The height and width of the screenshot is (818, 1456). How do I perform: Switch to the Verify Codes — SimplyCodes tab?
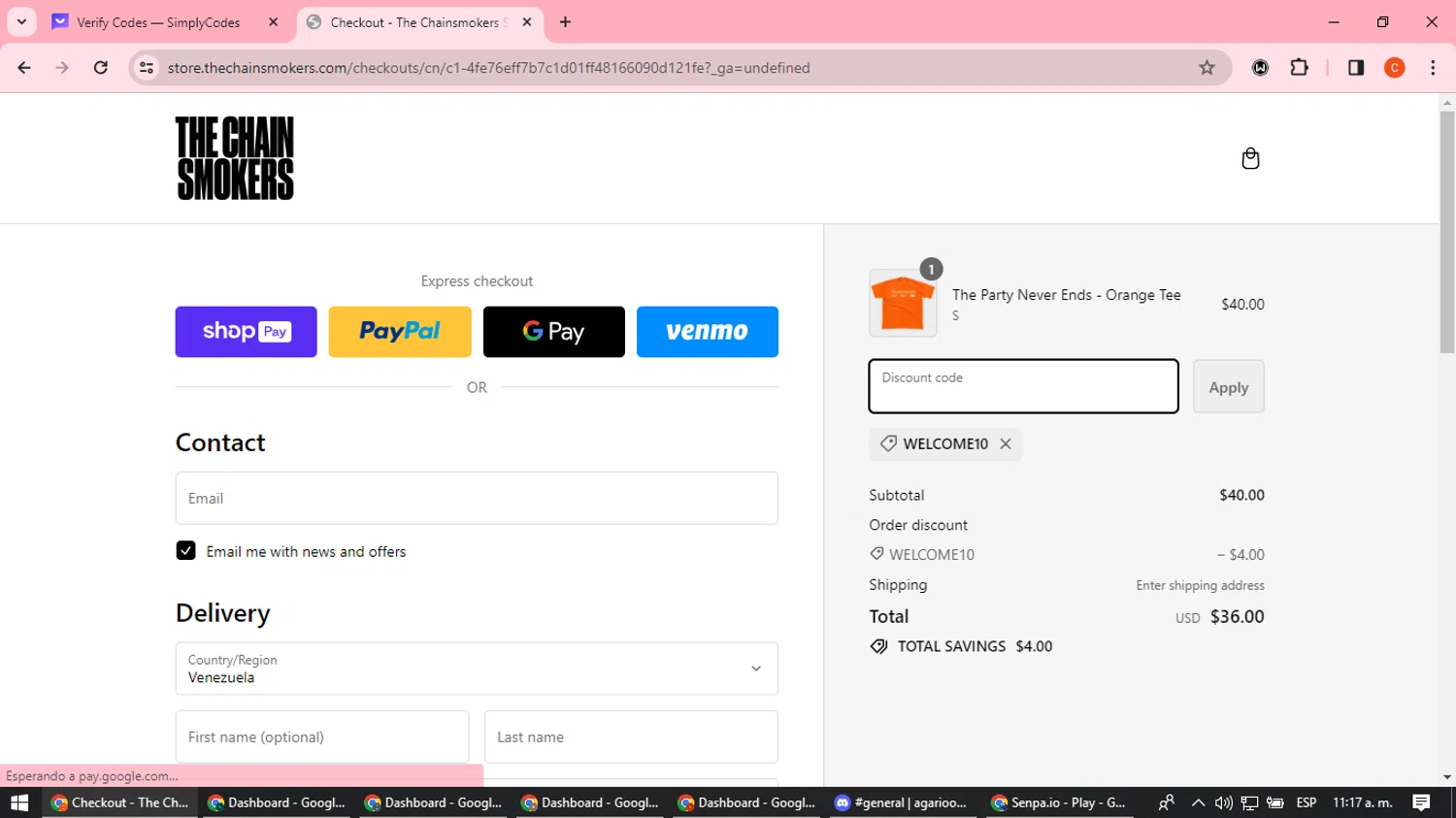coord(157,21)
